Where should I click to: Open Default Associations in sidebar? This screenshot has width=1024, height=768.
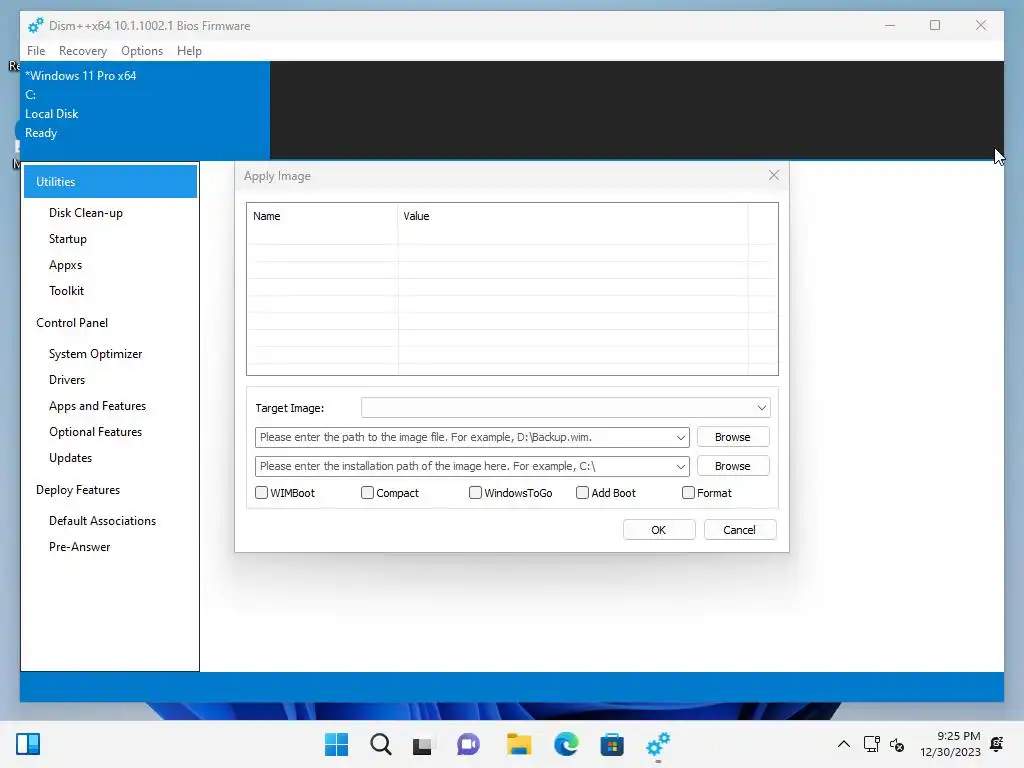(103, 521)
